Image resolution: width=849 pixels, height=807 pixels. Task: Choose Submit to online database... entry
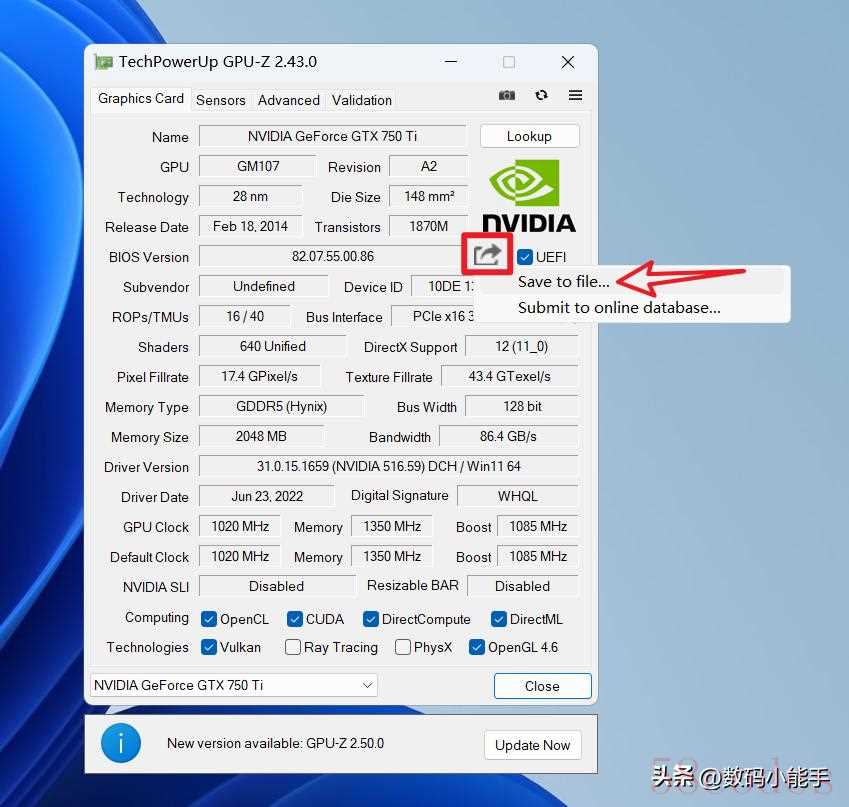[x=632, y=308]
